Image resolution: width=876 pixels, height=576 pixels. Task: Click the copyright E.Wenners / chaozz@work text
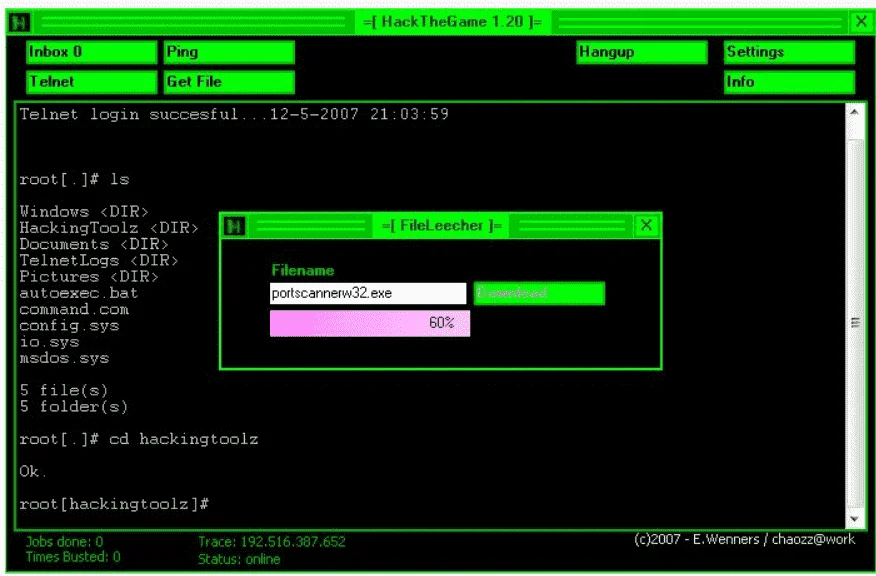744,539
